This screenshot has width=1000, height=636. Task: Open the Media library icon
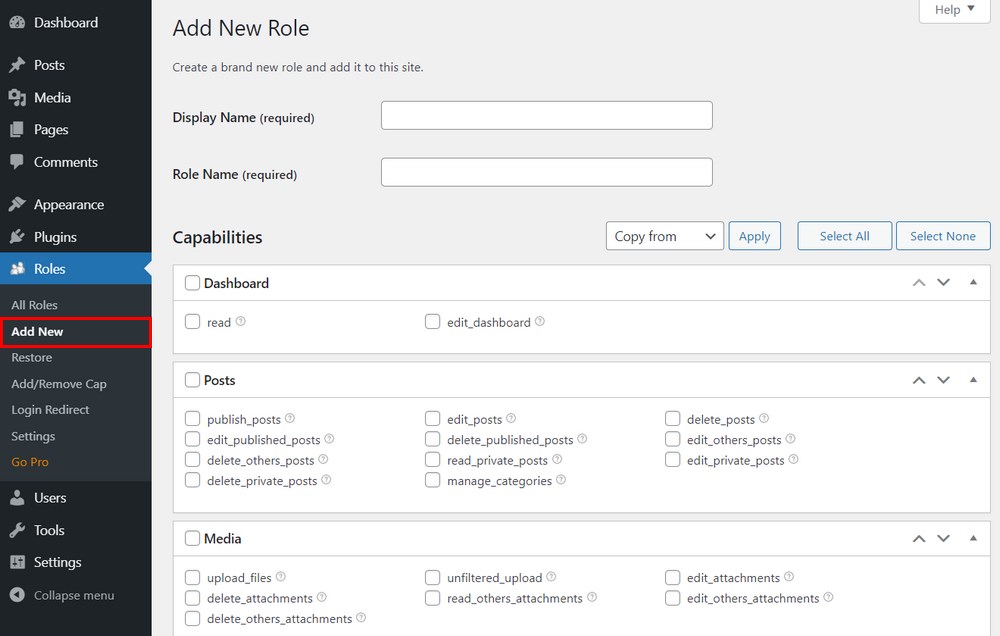click(17, 97)
